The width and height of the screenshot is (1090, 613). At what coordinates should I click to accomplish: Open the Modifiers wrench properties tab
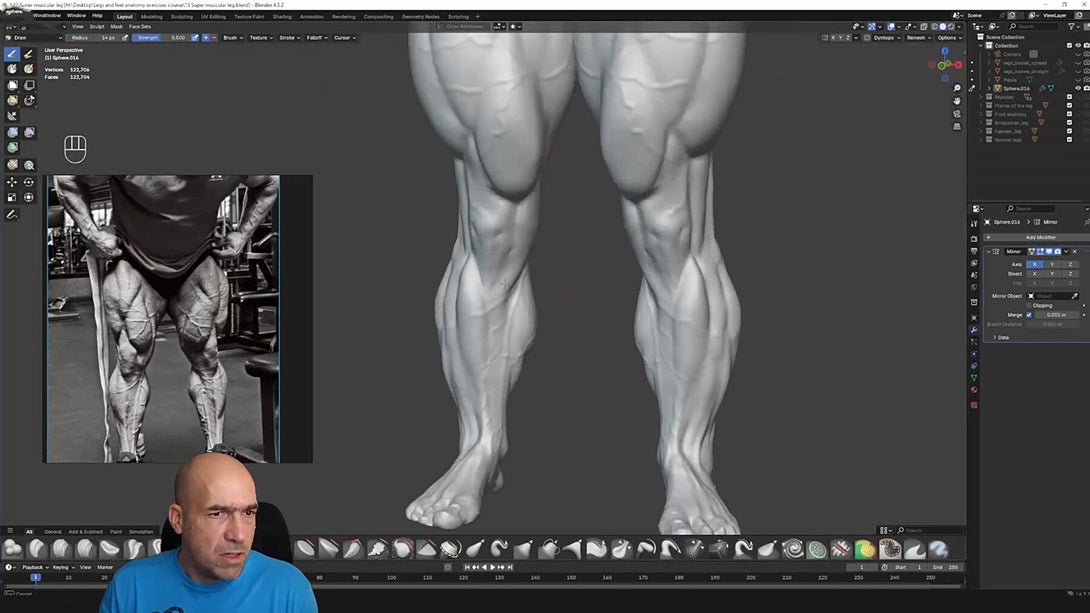coord(974,330)
